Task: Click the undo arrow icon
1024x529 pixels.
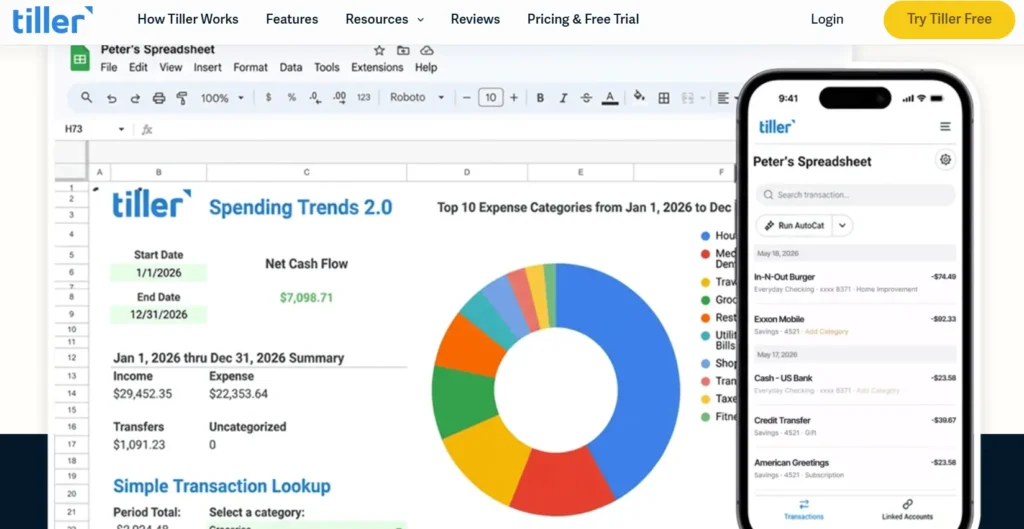Action: pos(112,98)
